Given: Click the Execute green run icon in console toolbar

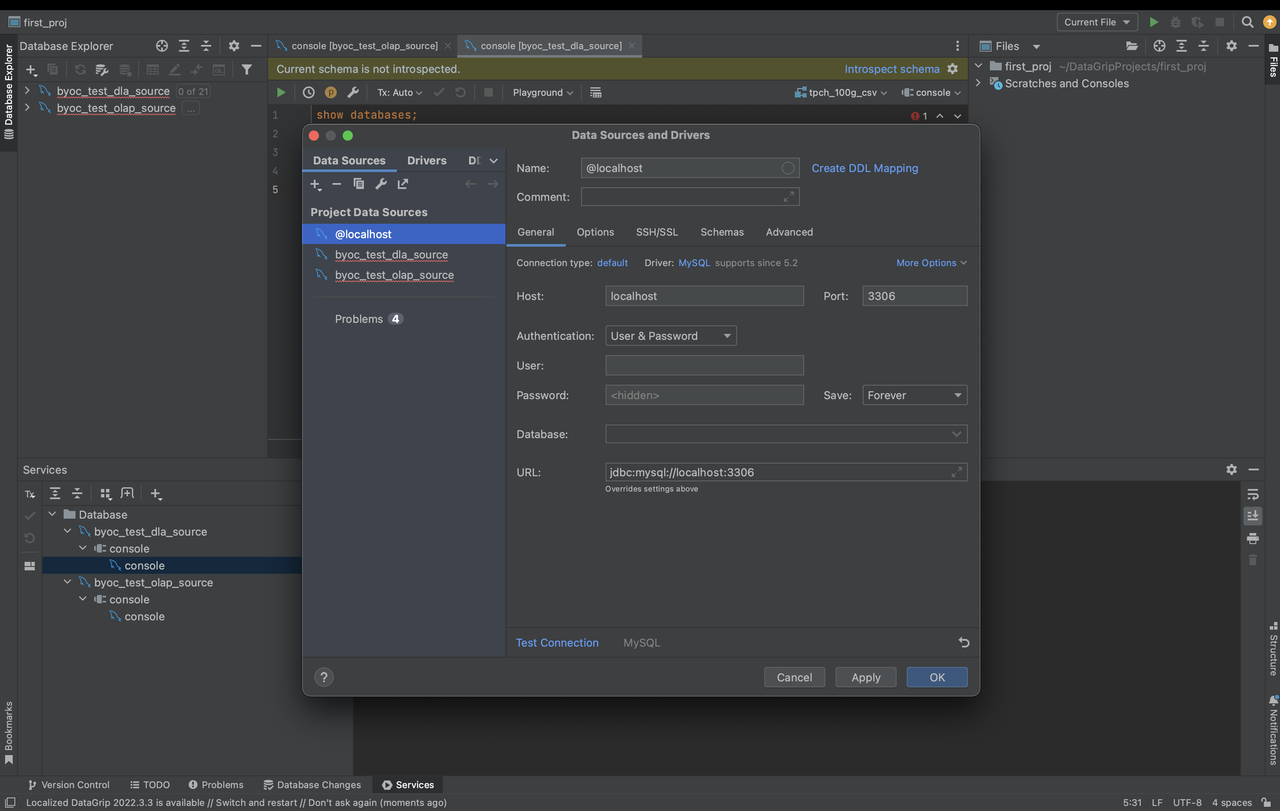Looking at the screenshot, I should [281, 92].
